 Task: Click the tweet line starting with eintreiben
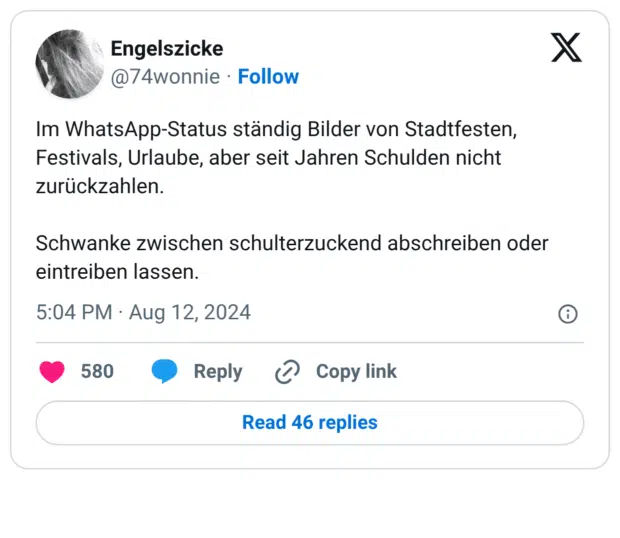(x=117, y=271)
